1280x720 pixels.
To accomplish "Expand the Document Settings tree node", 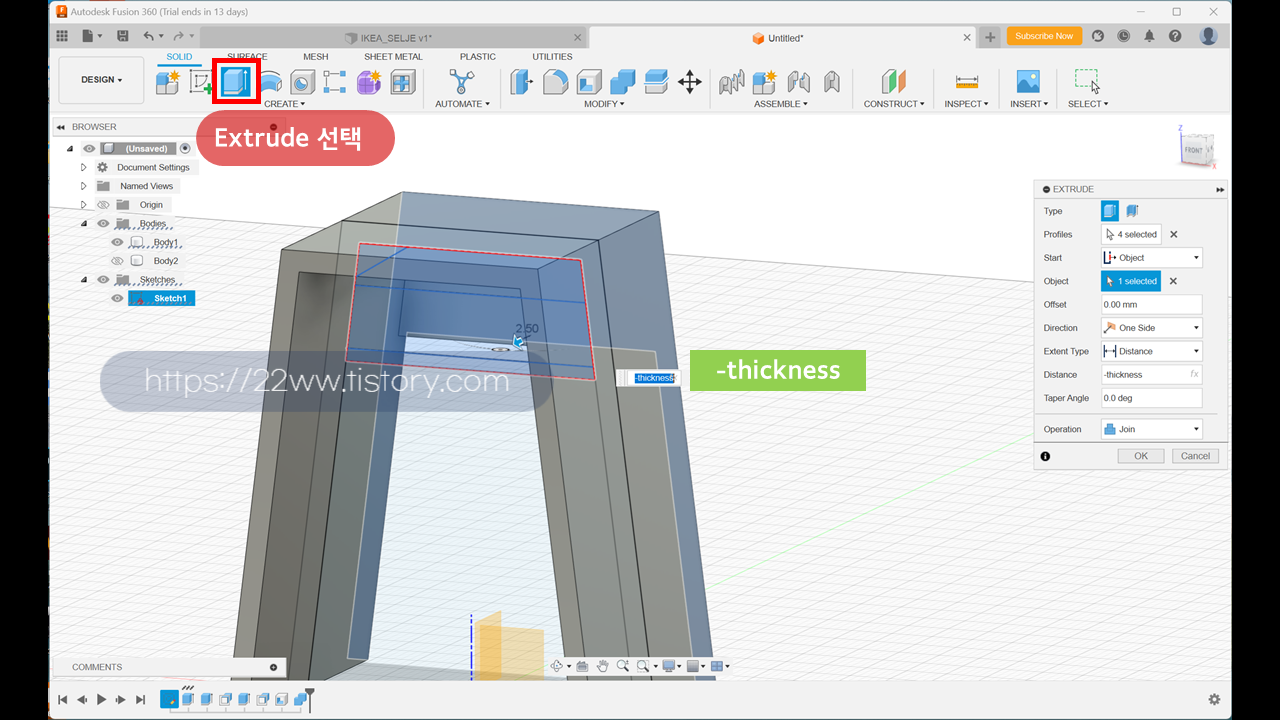I will (85, 168).
